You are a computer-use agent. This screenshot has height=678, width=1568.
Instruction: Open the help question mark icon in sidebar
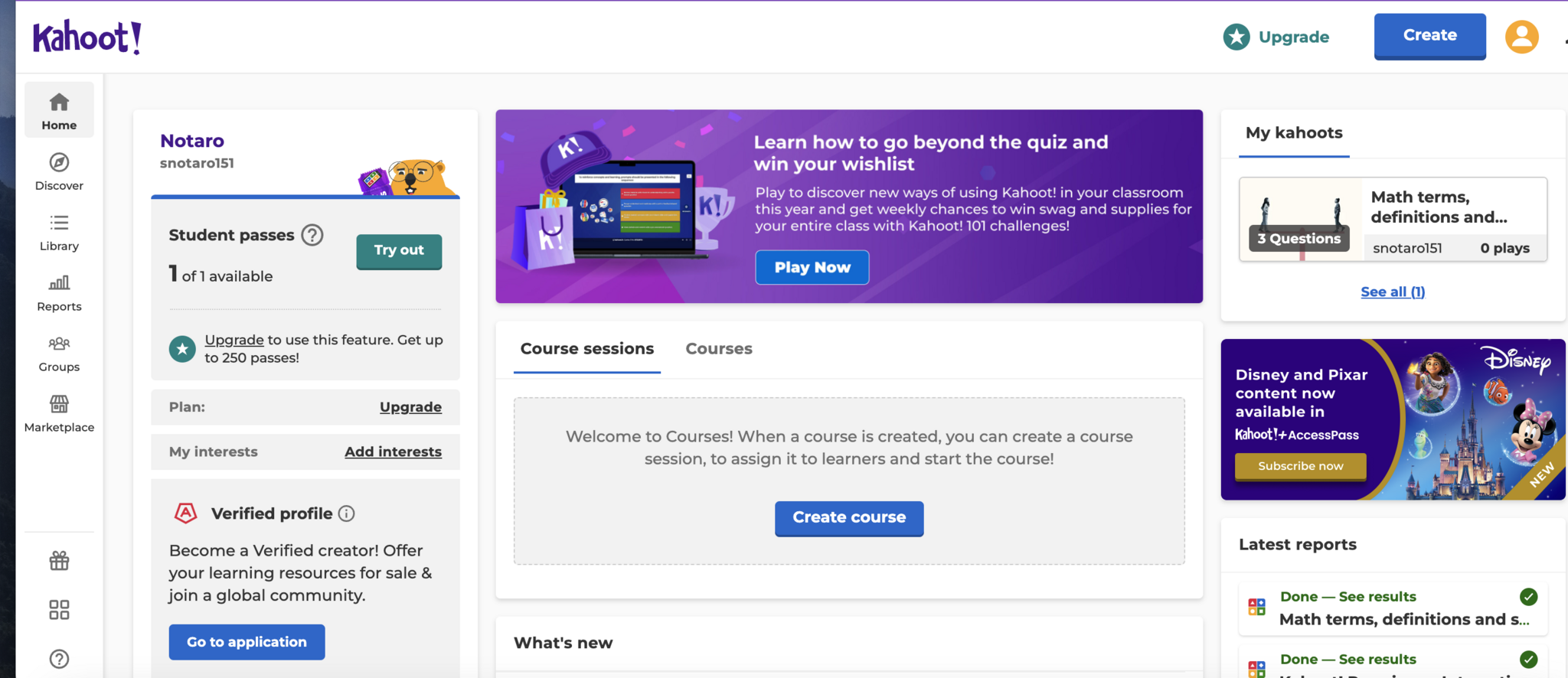tap(59, 659)
